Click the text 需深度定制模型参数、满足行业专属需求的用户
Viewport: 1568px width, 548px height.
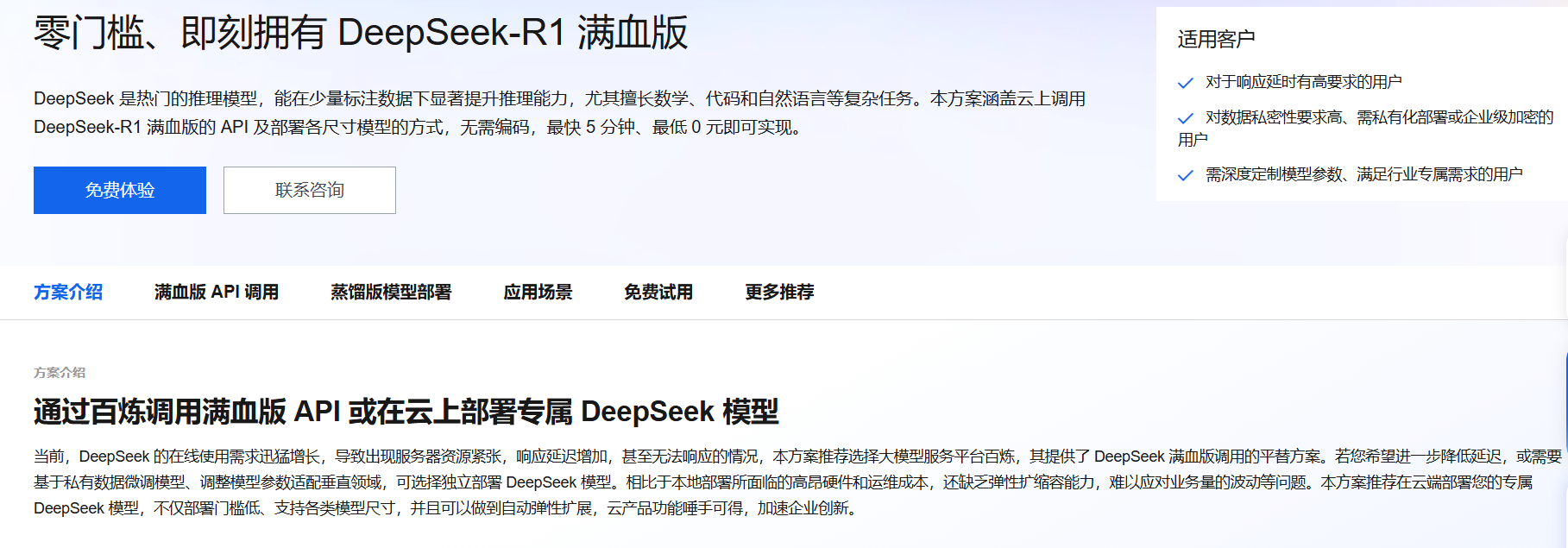(x=1363, y=174)
